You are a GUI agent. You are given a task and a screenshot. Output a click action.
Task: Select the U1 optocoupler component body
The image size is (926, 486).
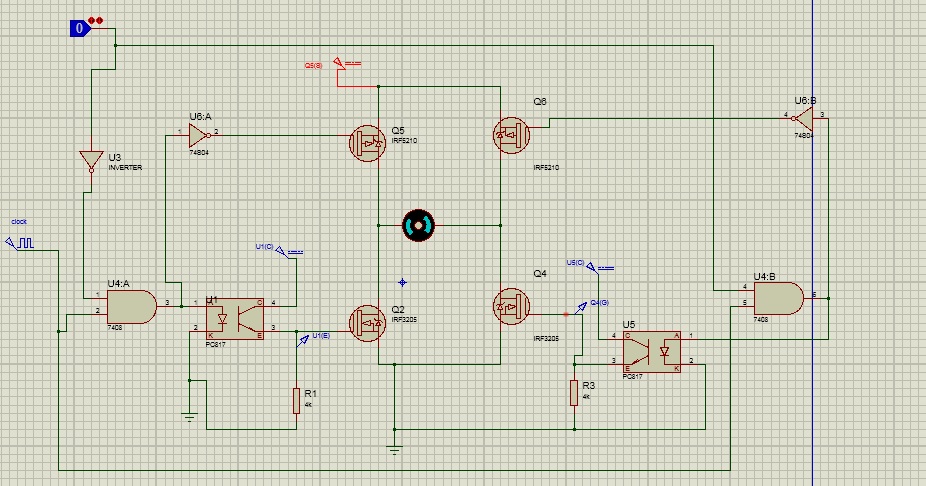tap(235, 319)
